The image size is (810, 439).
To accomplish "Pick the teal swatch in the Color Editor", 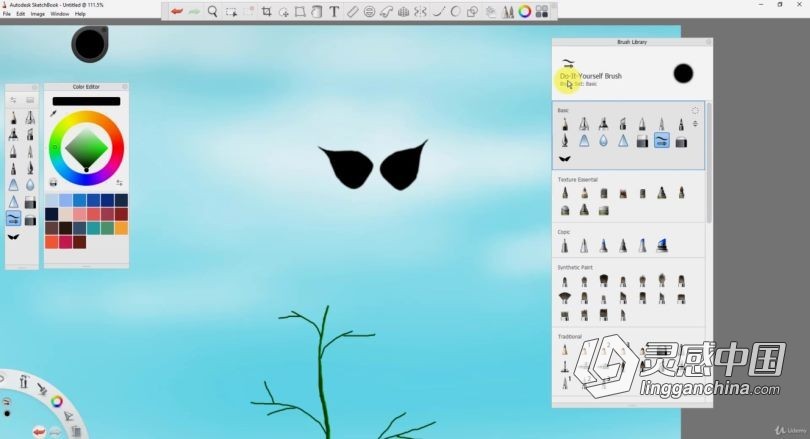I will (x=94, y=228).
